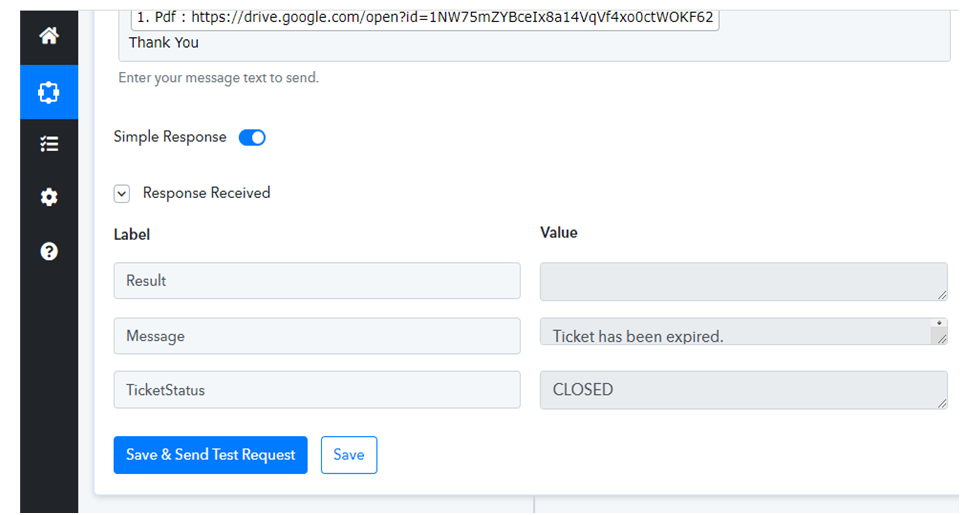This screenshot has height=515, width=961.
Task: Click the 'Ticket has been expired.' value box
Action: 743,332
